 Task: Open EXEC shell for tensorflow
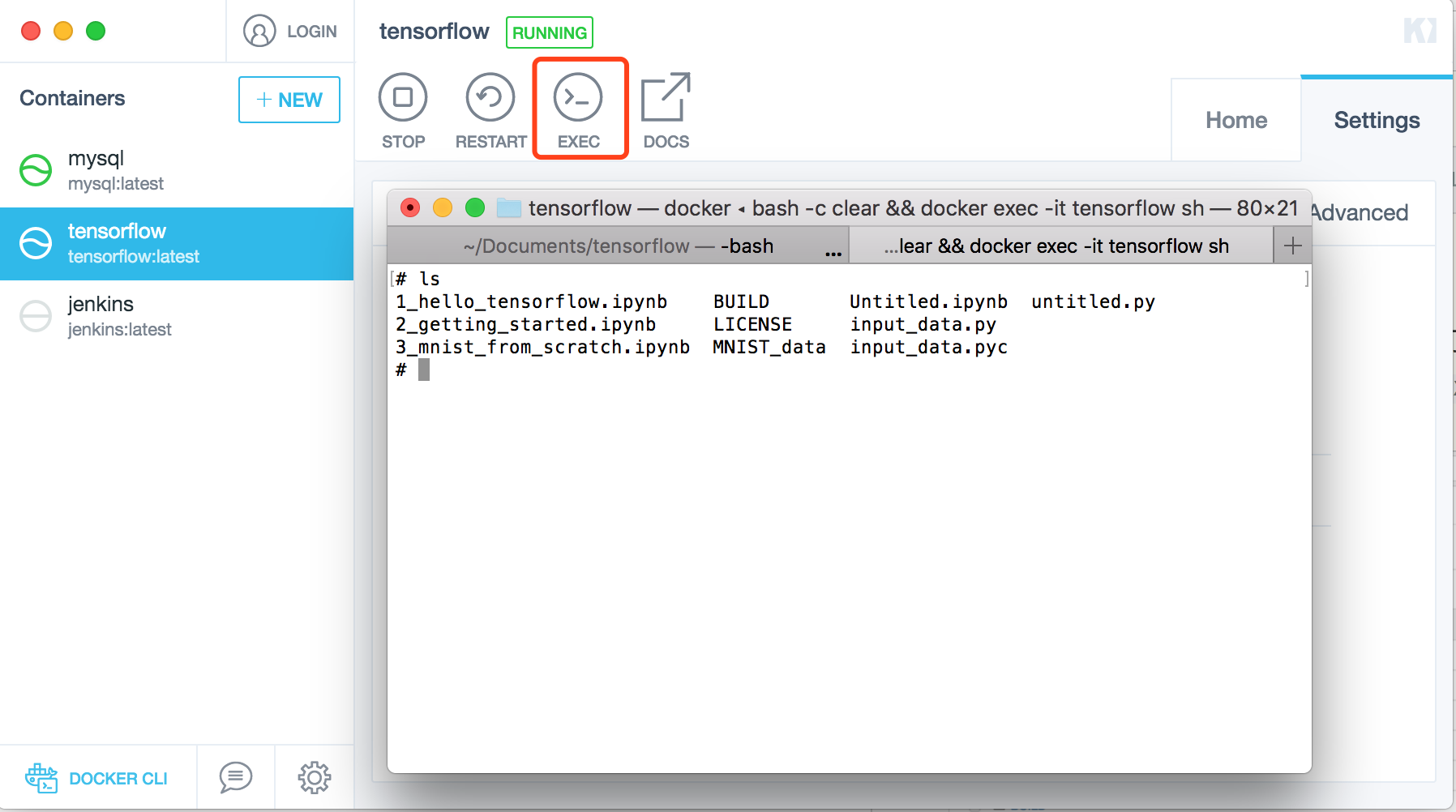[x=578, y=111]
